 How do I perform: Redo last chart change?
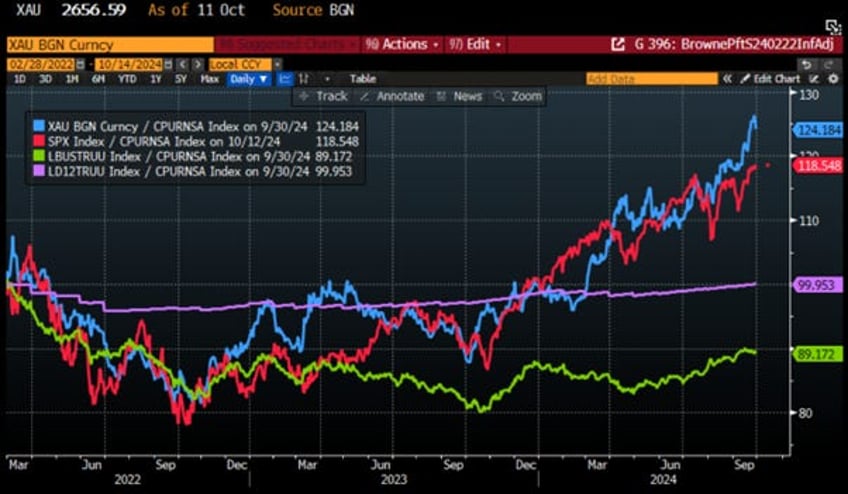(x=829, y=64)
